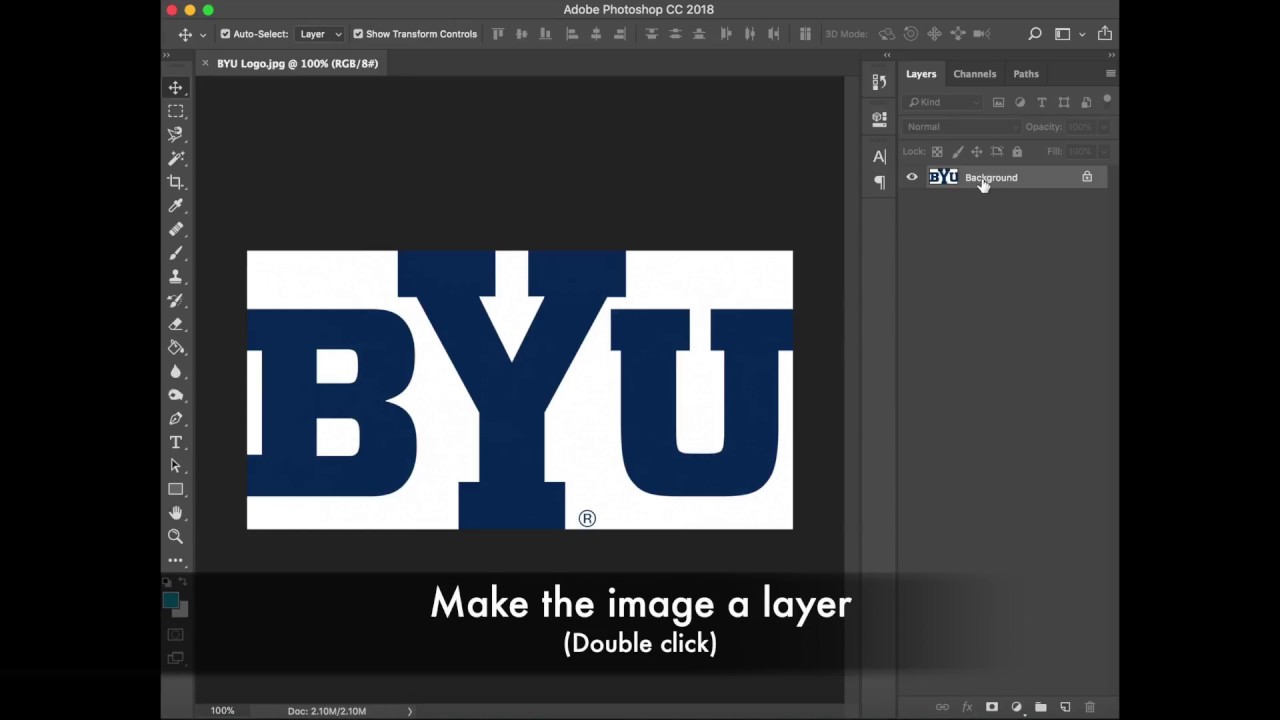Click the foreground color swatch
Image resolution: width=1280 pixels, height=720 pixels.
tap(171, 600)
